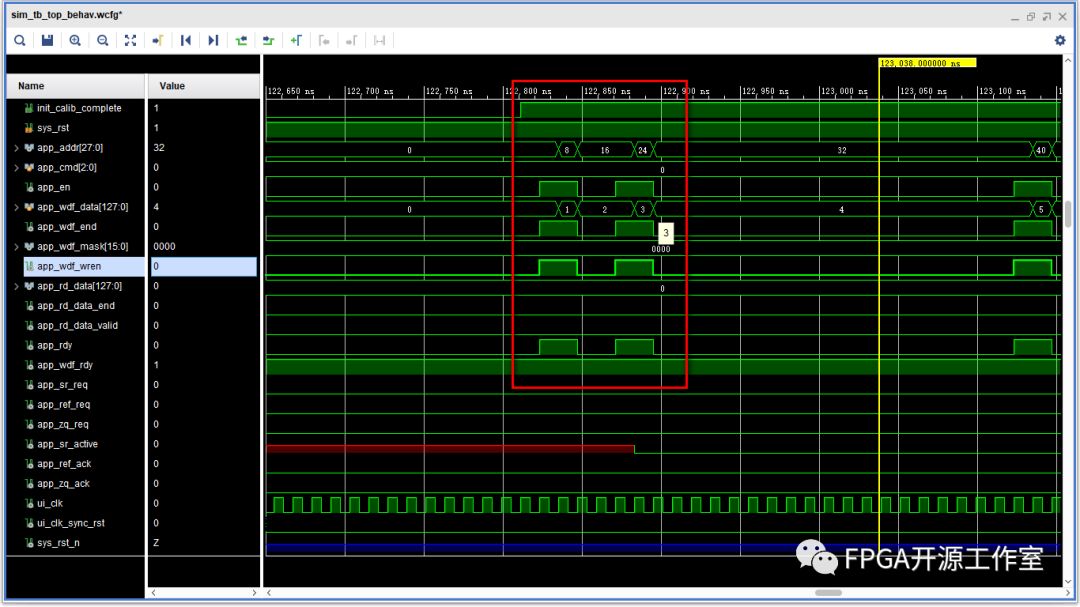Expand the app_rd_data[127:0] bus
This screenshot has width=1080, height=607.
[15, 286]
